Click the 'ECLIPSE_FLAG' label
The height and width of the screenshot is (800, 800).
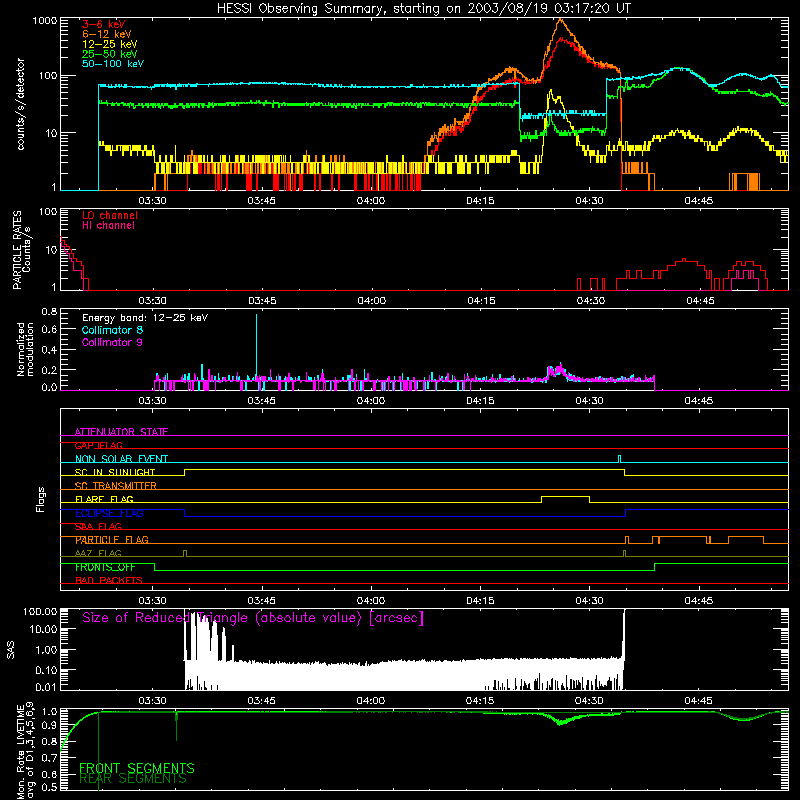(x=109, y=513)
